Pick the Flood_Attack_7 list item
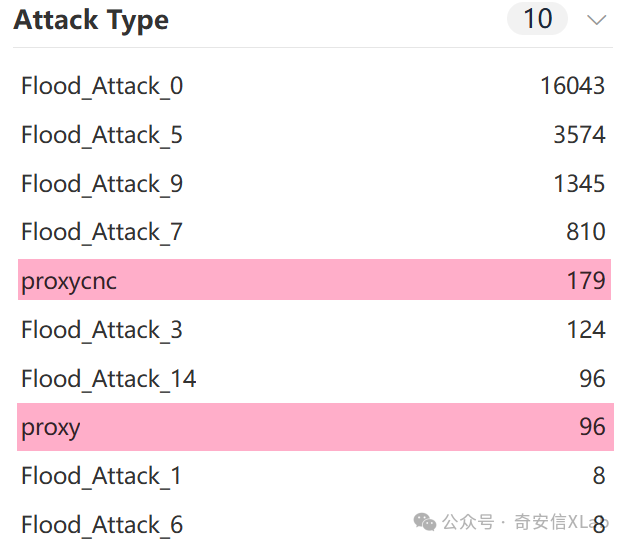The image size is (630, 547). click(x=314, y=232)
